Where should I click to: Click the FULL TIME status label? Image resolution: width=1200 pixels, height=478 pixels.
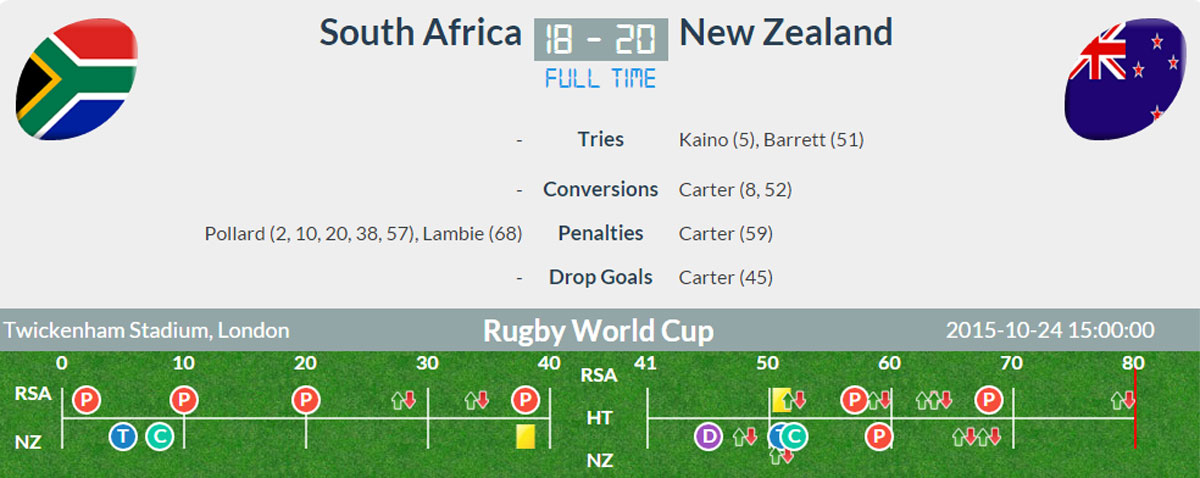click(x=601, y=79)
